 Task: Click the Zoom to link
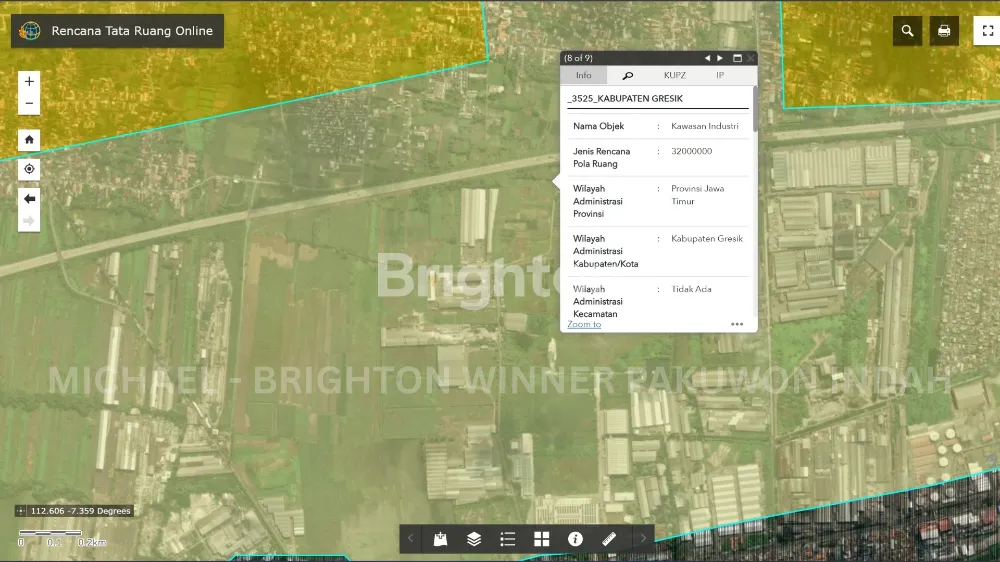coord(584,324)
